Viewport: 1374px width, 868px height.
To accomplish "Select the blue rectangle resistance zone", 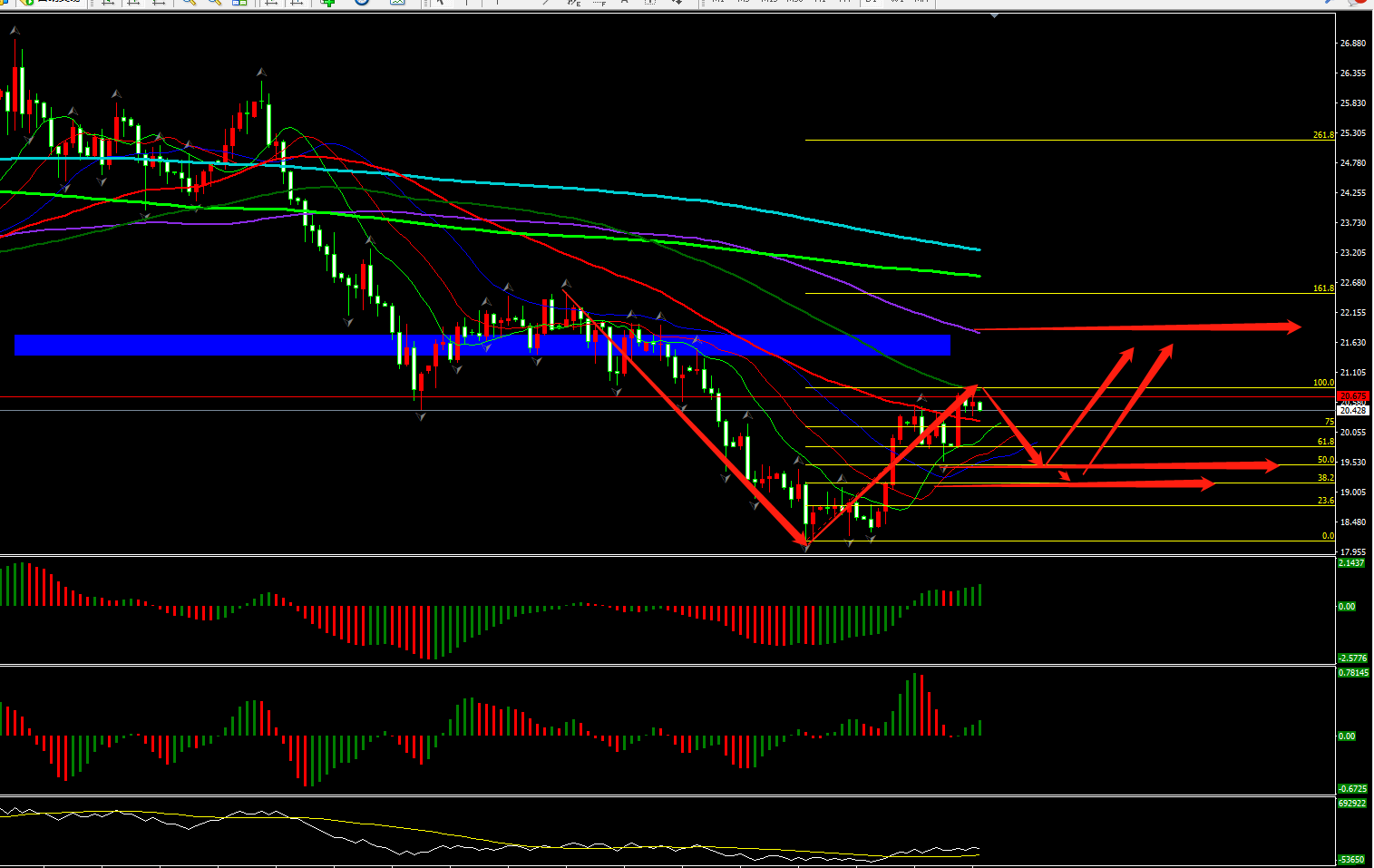I will click(x=481, y=345).
